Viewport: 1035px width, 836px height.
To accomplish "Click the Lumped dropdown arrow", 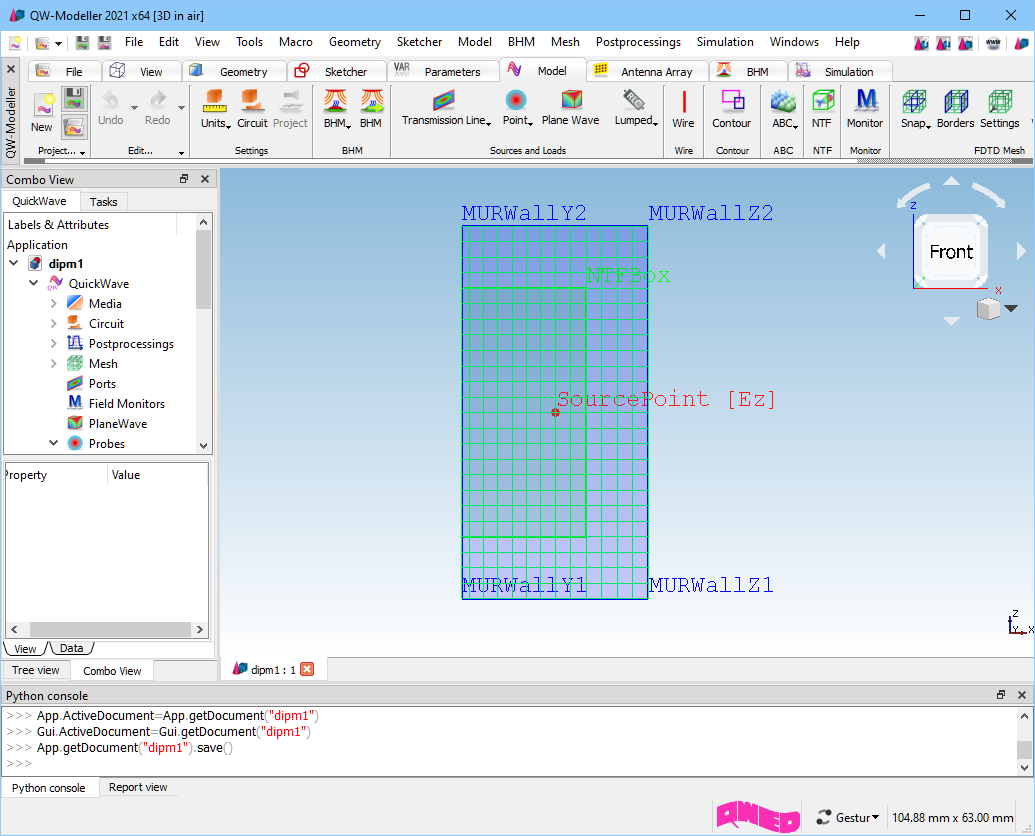I will tap(655, 123).
